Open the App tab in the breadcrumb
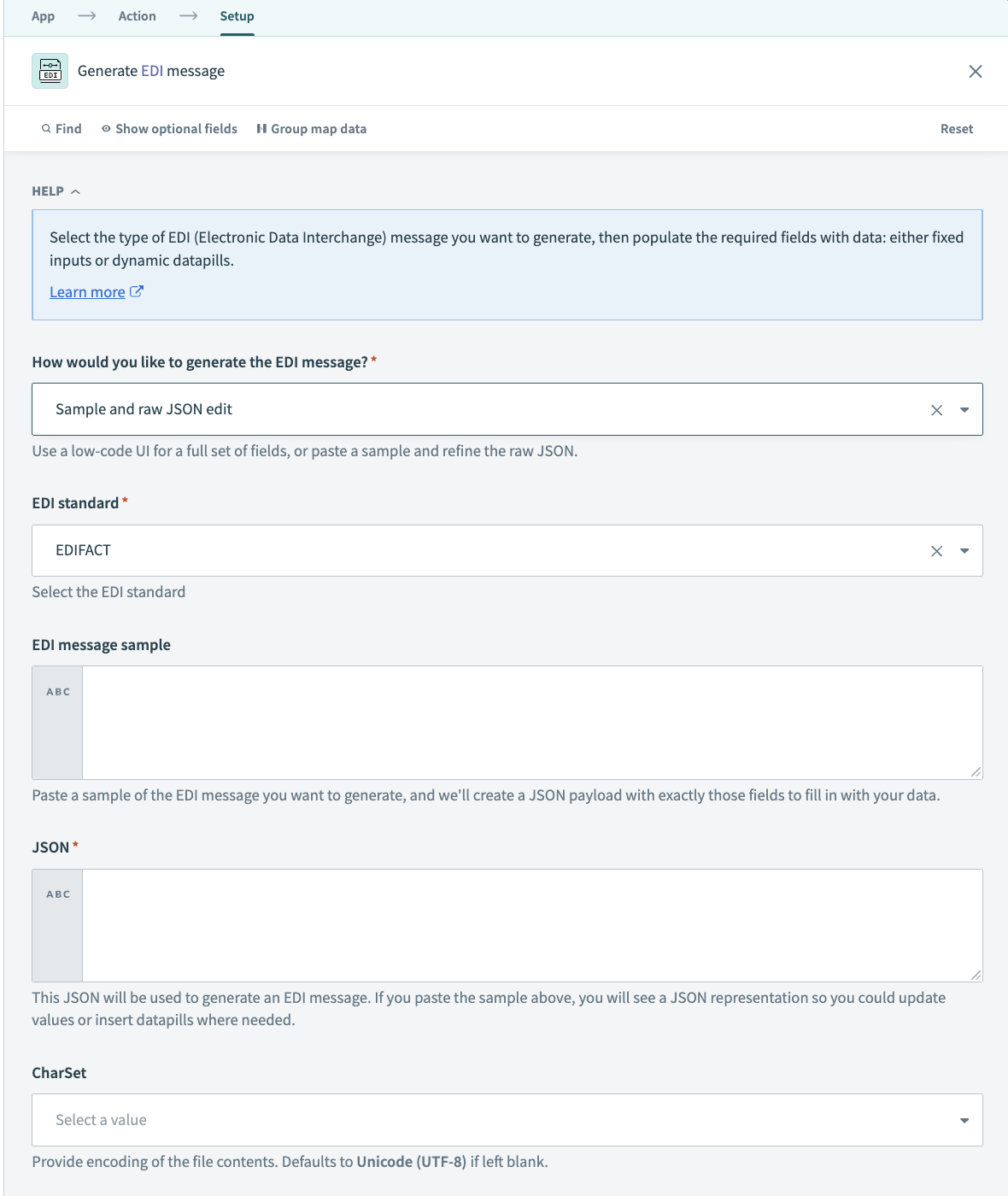 tap(43, 15)
